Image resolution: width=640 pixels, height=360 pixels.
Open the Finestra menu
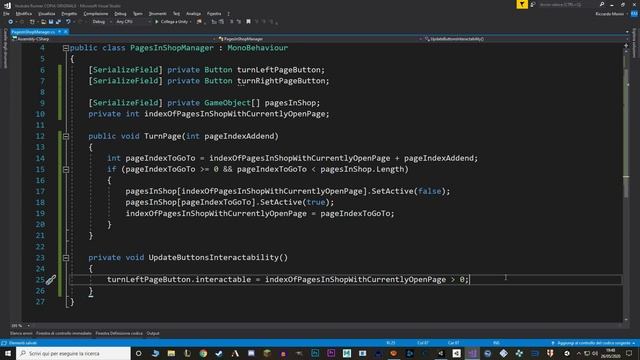(x=214, y=13)
